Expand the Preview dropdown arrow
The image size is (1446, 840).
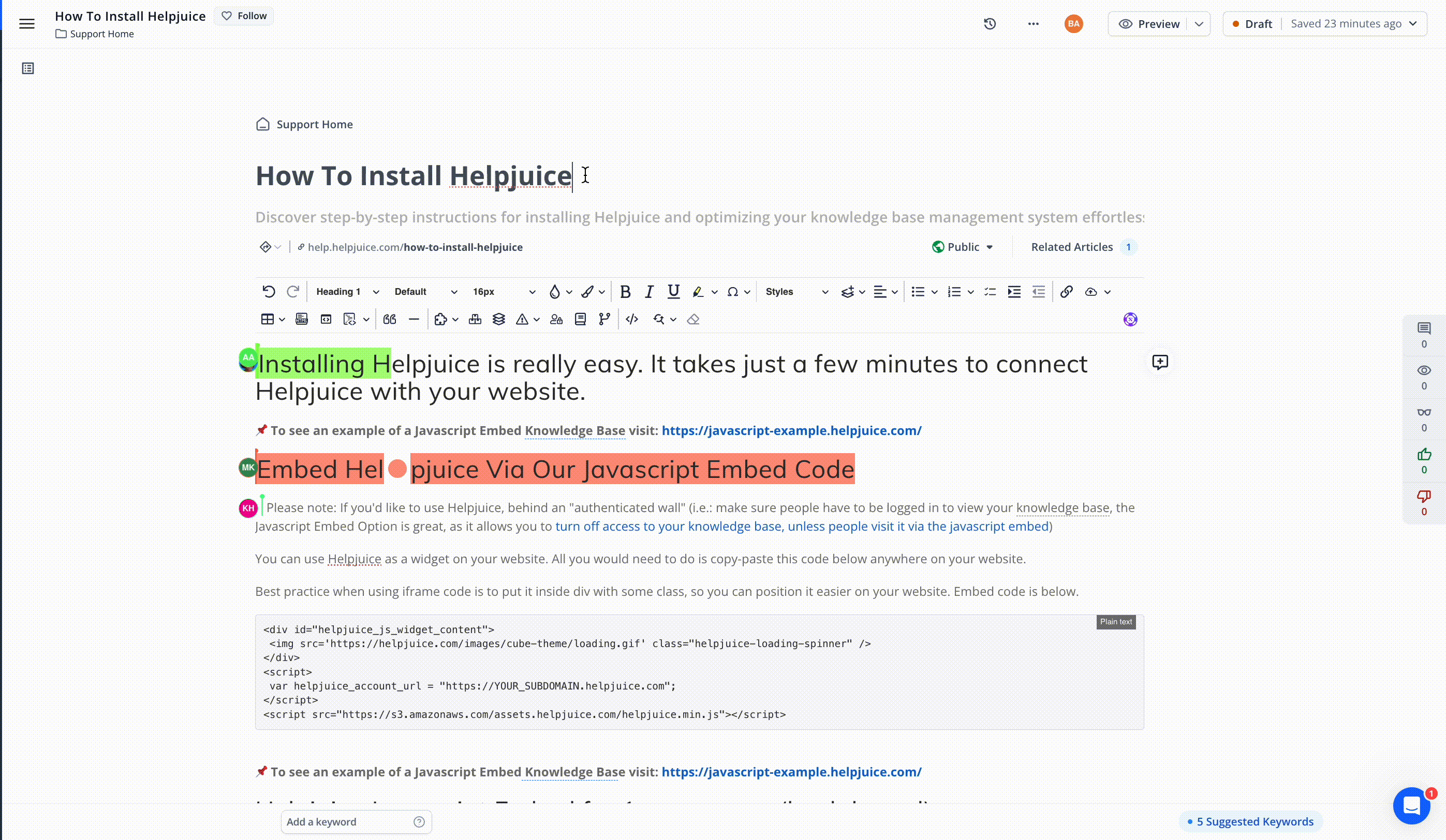tap(1199, 23)
